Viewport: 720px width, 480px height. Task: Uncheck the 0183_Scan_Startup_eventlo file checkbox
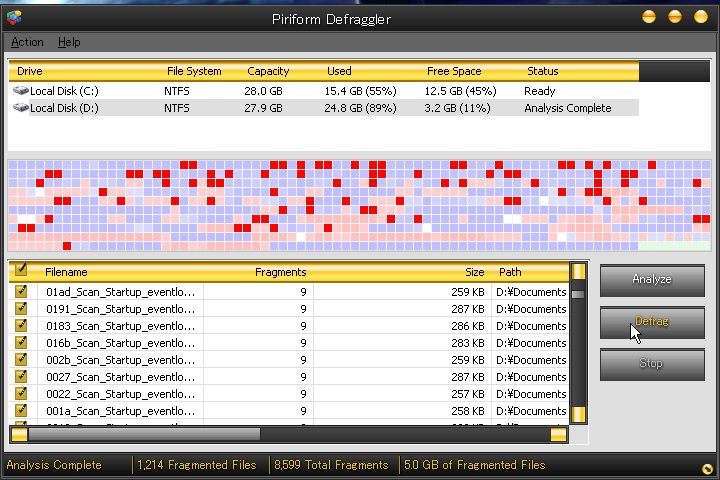point(21,325)
